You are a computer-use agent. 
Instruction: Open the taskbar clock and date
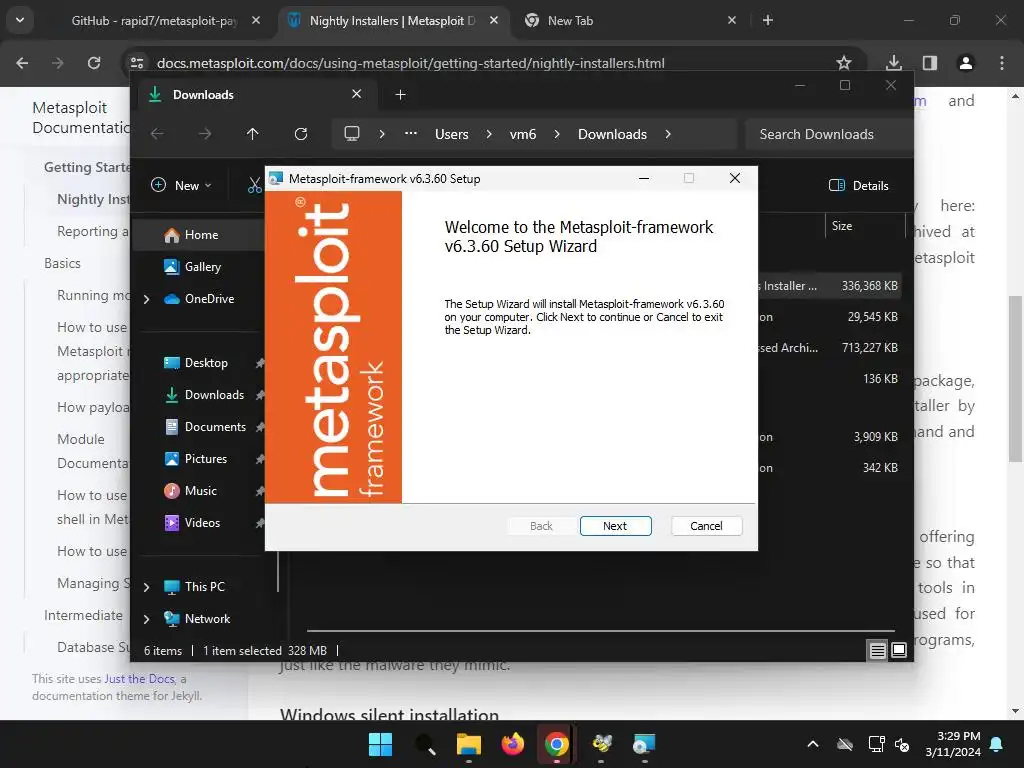[953, 744]
